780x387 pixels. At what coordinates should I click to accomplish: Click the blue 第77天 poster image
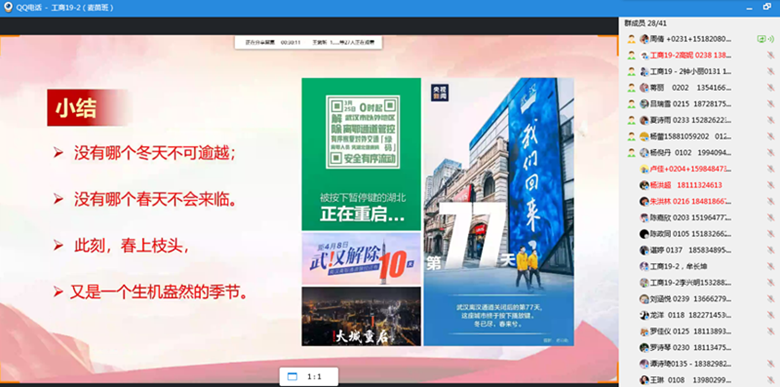pos(498,211)
